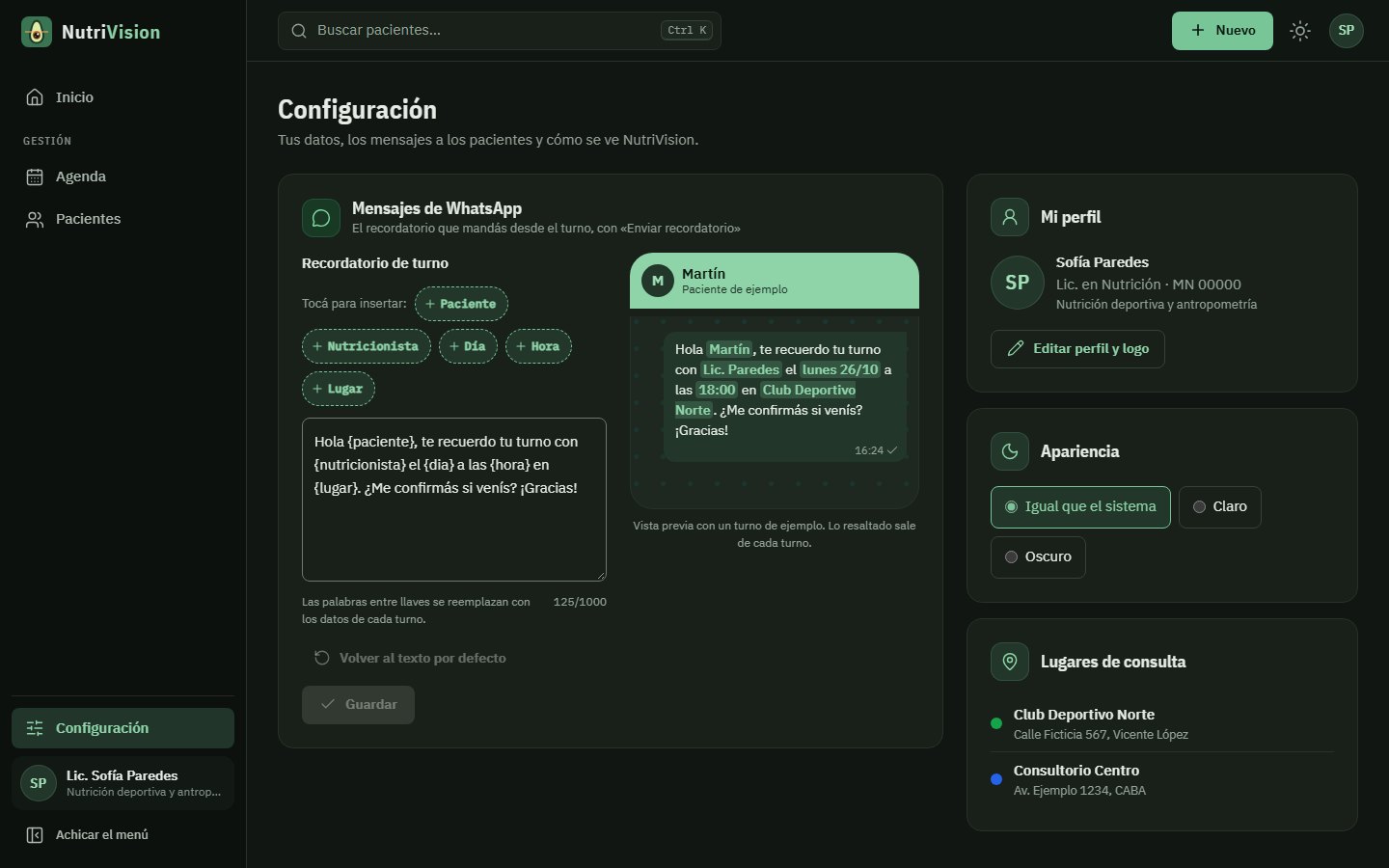Click the 'Recordatorio de turno' heading
Screen dimensions: 1389x868
(375, 263)
